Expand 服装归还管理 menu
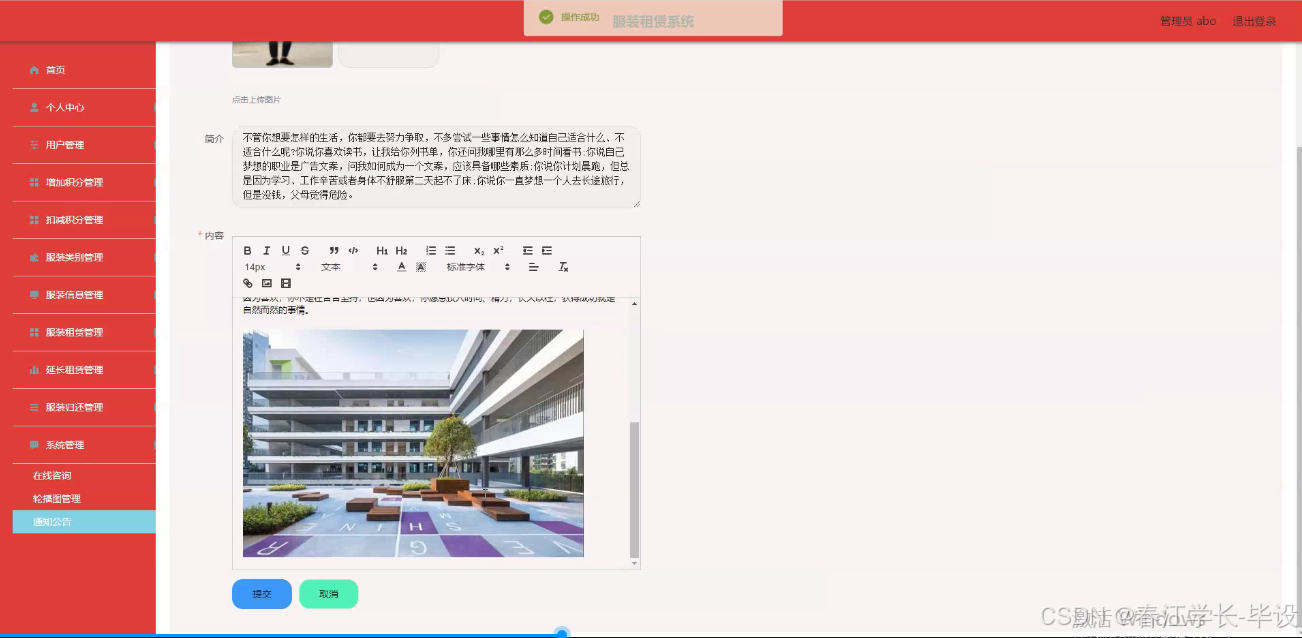 (84, 407)
